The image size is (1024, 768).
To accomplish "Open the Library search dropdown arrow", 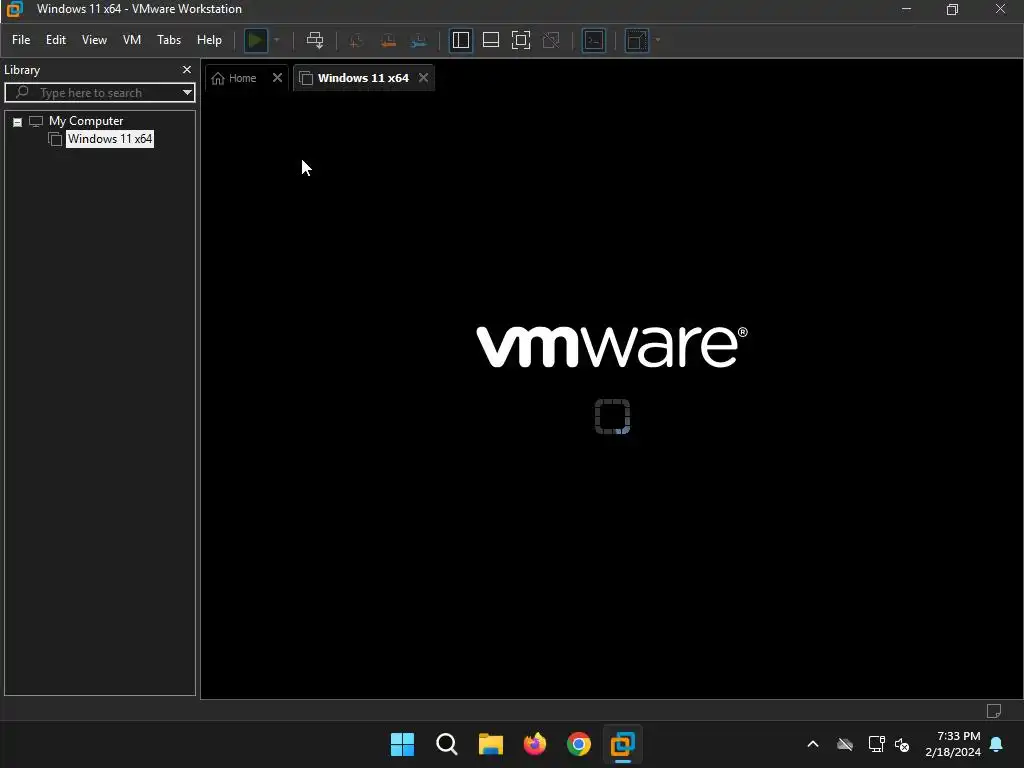I will (187, 93).
